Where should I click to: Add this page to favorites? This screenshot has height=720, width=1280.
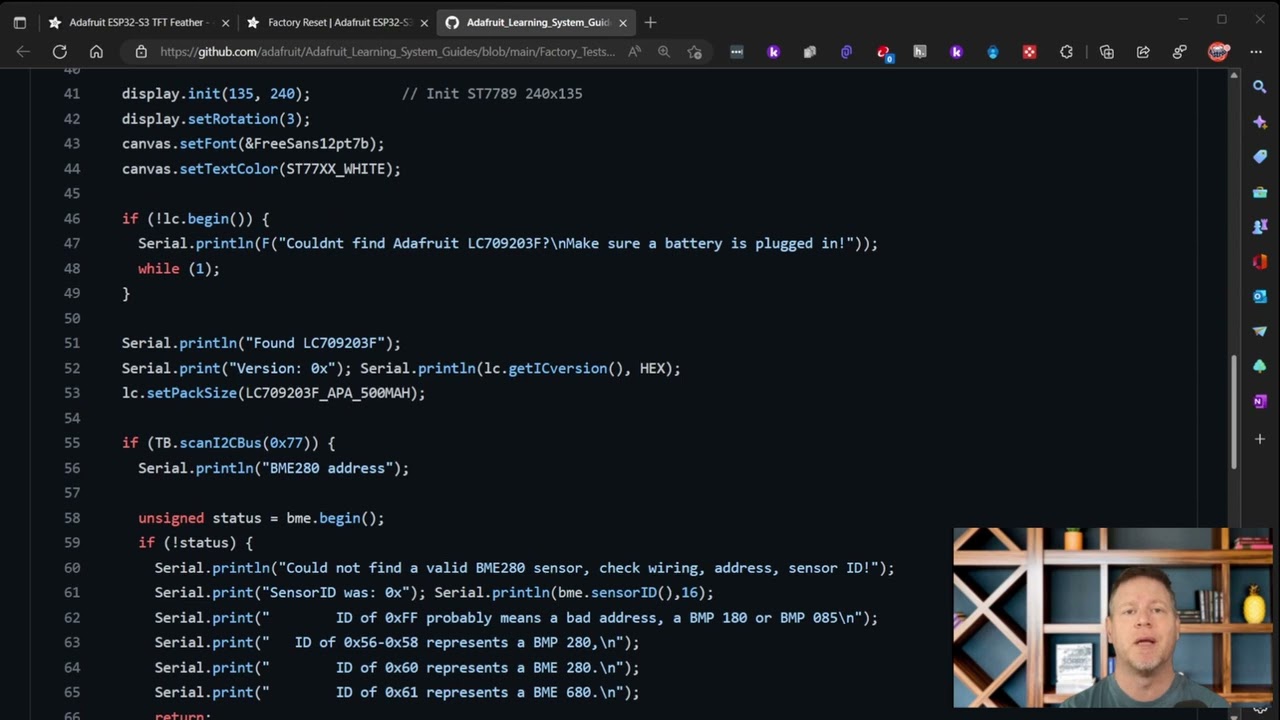pos(695,52)
